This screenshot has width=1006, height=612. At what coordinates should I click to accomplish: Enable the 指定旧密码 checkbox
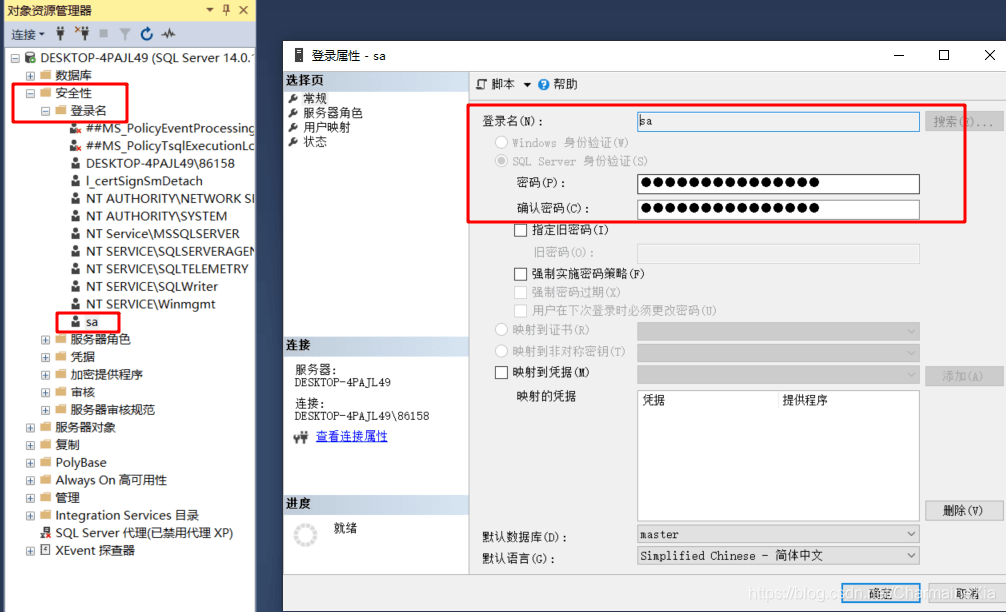pyautogui.click(x=520, y=230)
